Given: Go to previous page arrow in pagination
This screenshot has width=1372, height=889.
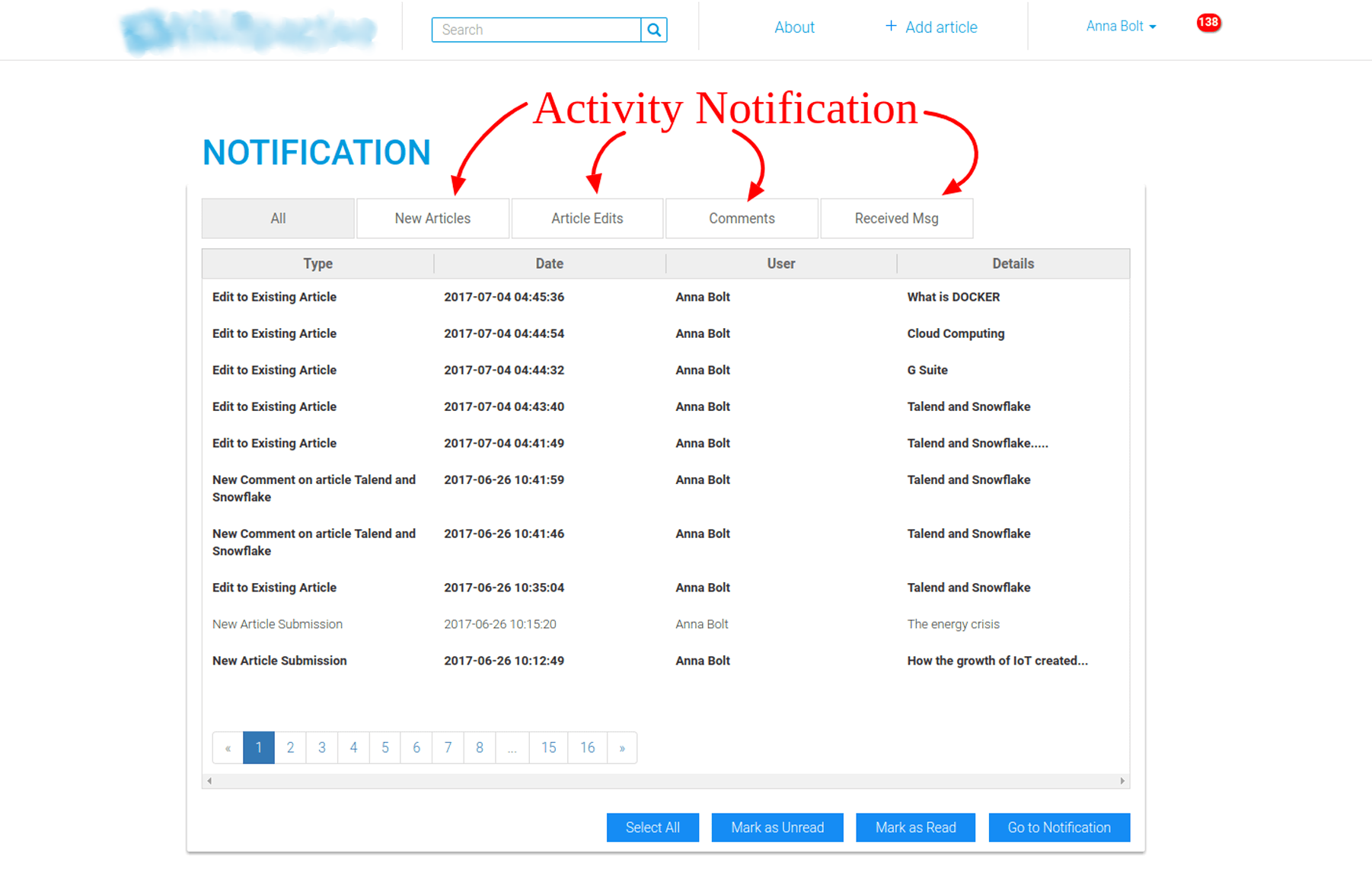Looking at the screenshot, I should [x=228, y=747].
